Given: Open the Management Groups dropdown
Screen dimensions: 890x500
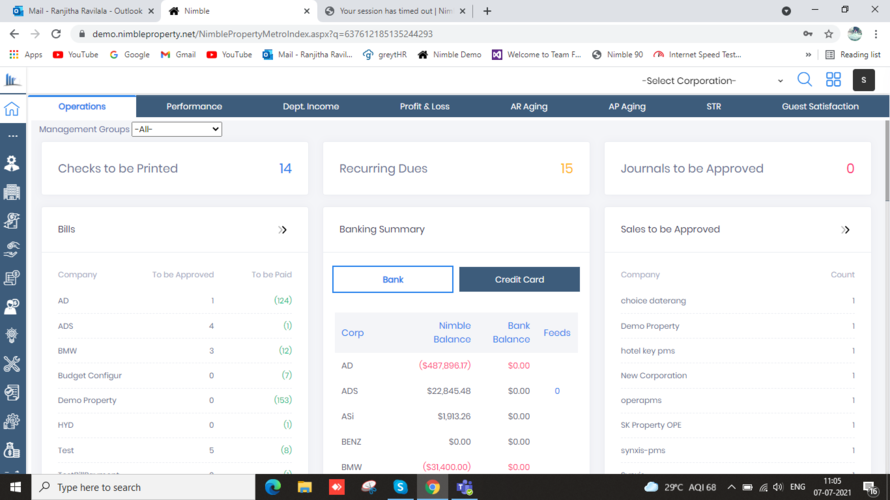Looking at the screenshot, I should pyautogui.click(x=176, y=129).
